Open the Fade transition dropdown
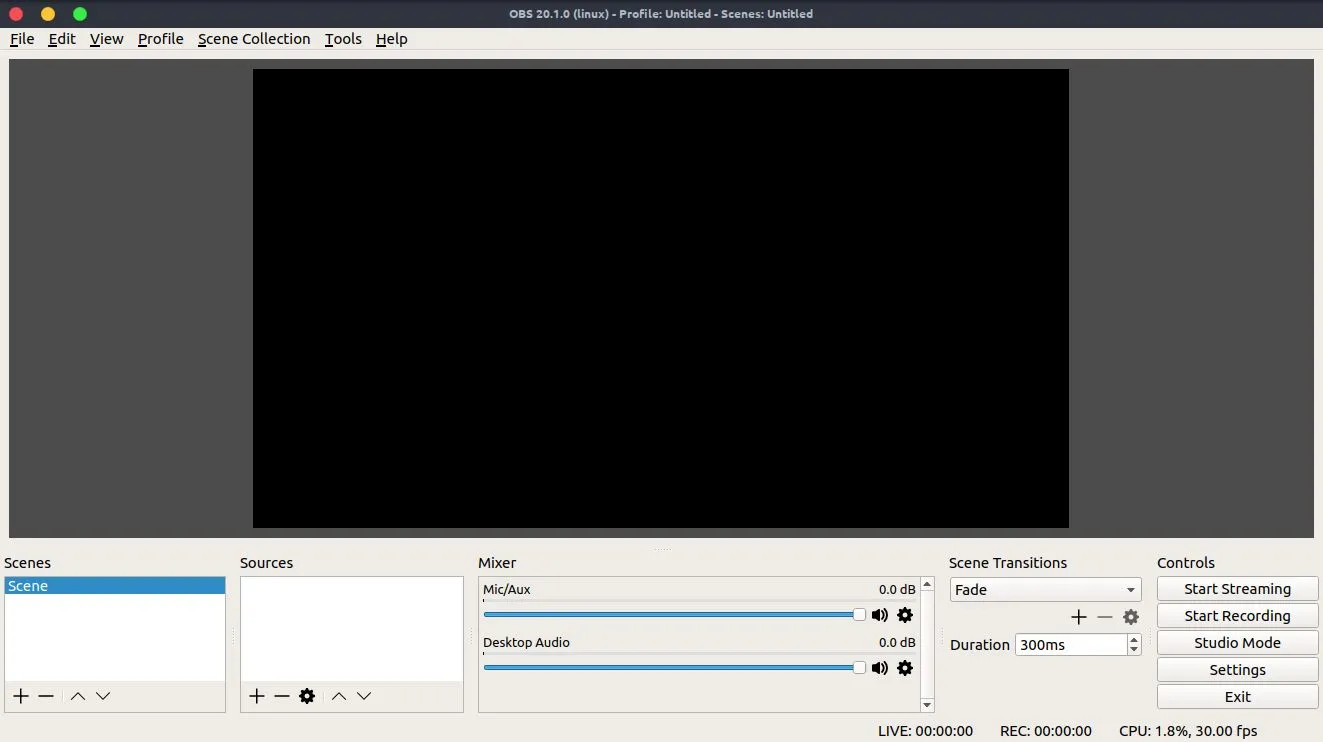This screenshot has height=742, width=1323. coord(1044,589)
